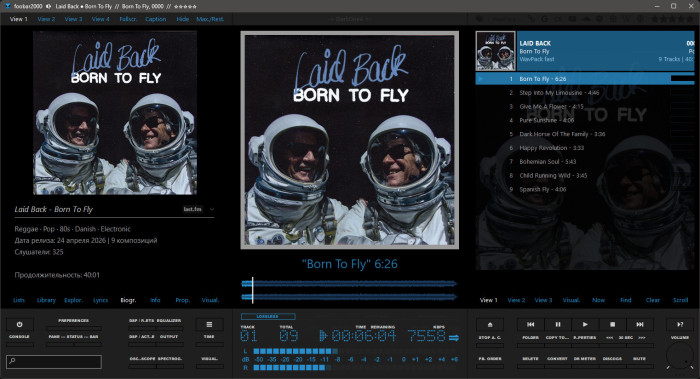
Task: Click the play button in transport controls
Action: [x=585, y=325]
